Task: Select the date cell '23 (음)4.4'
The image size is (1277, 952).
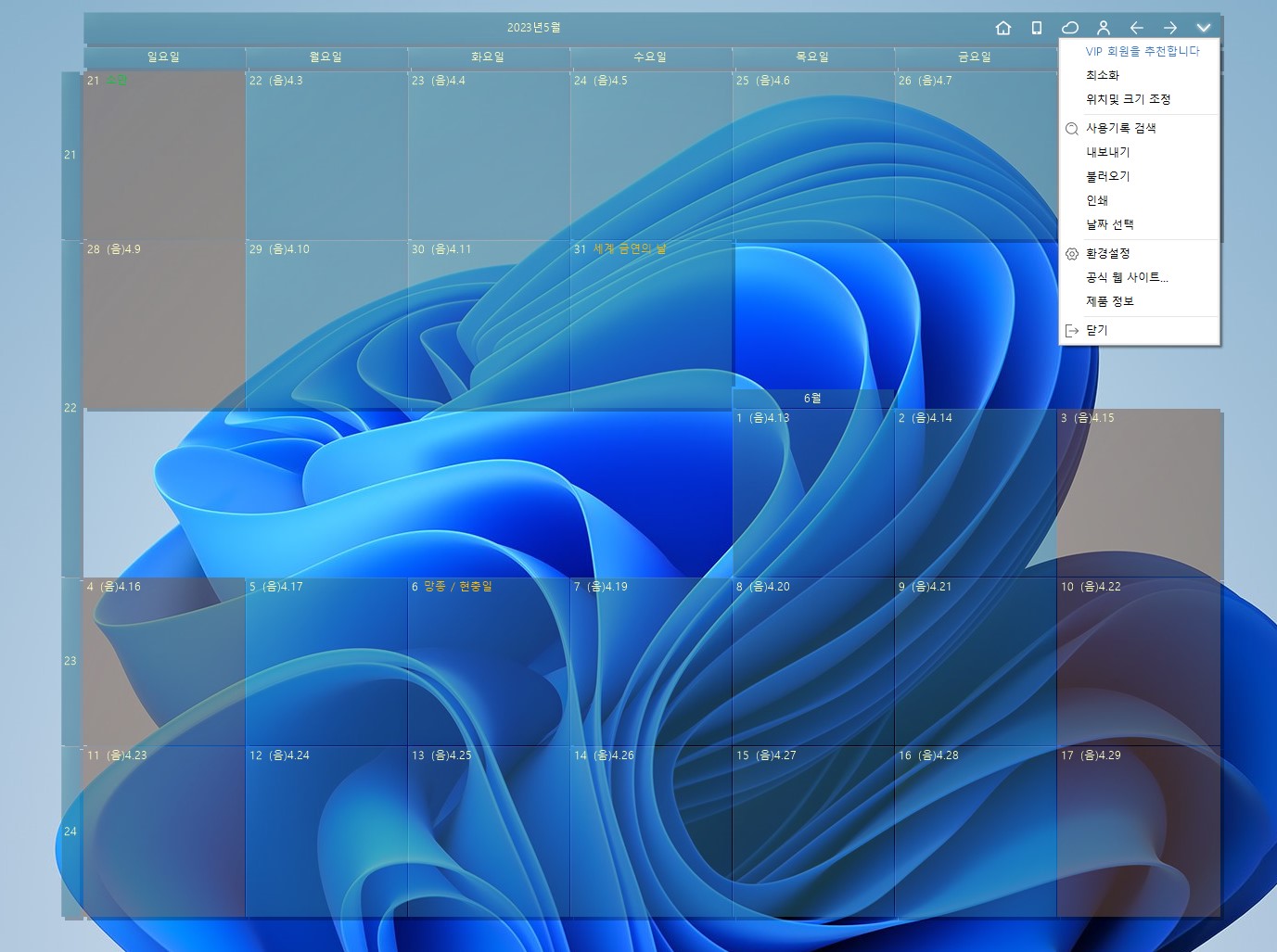Action: [x=489, y=156]
